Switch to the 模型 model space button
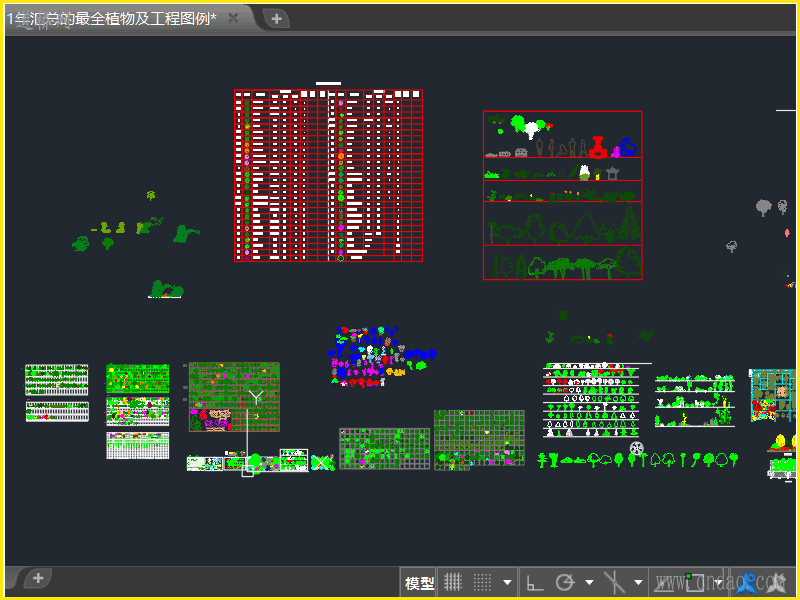 coord(419,583)
